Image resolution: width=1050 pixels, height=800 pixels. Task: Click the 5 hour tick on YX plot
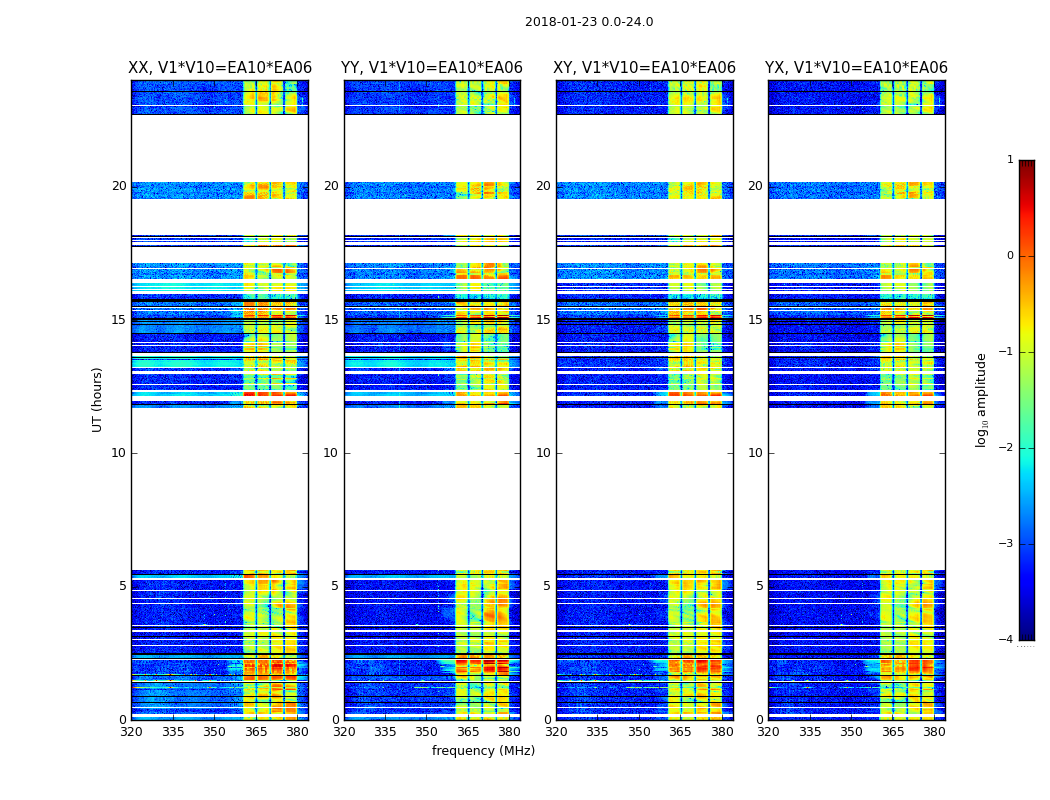click(x=759, y=586)
